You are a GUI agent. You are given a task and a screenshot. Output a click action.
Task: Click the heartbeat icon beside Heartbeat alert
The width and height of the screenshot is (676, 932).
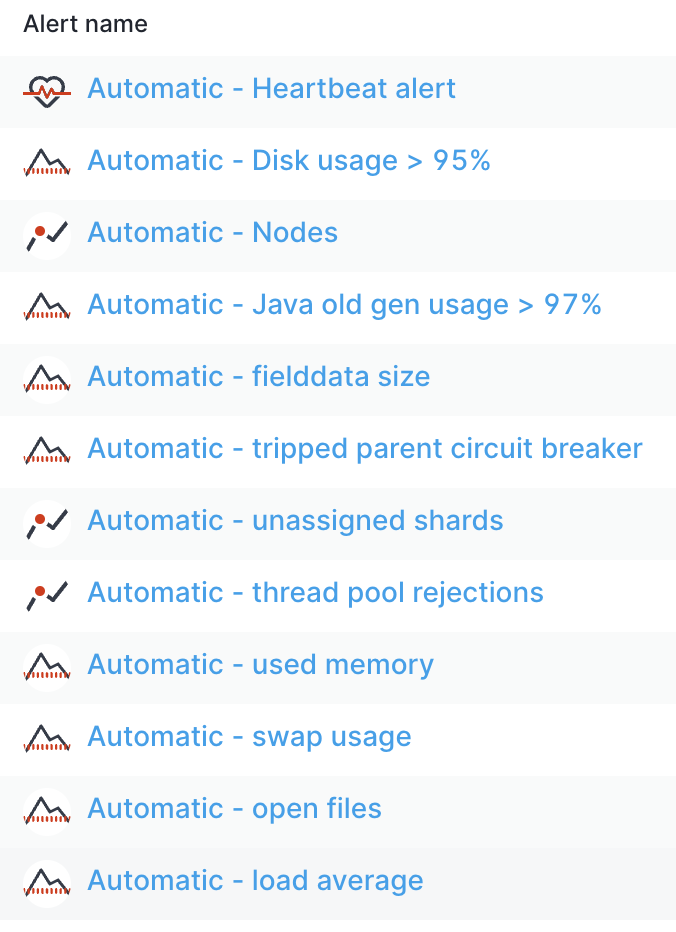tap(47, 92)
